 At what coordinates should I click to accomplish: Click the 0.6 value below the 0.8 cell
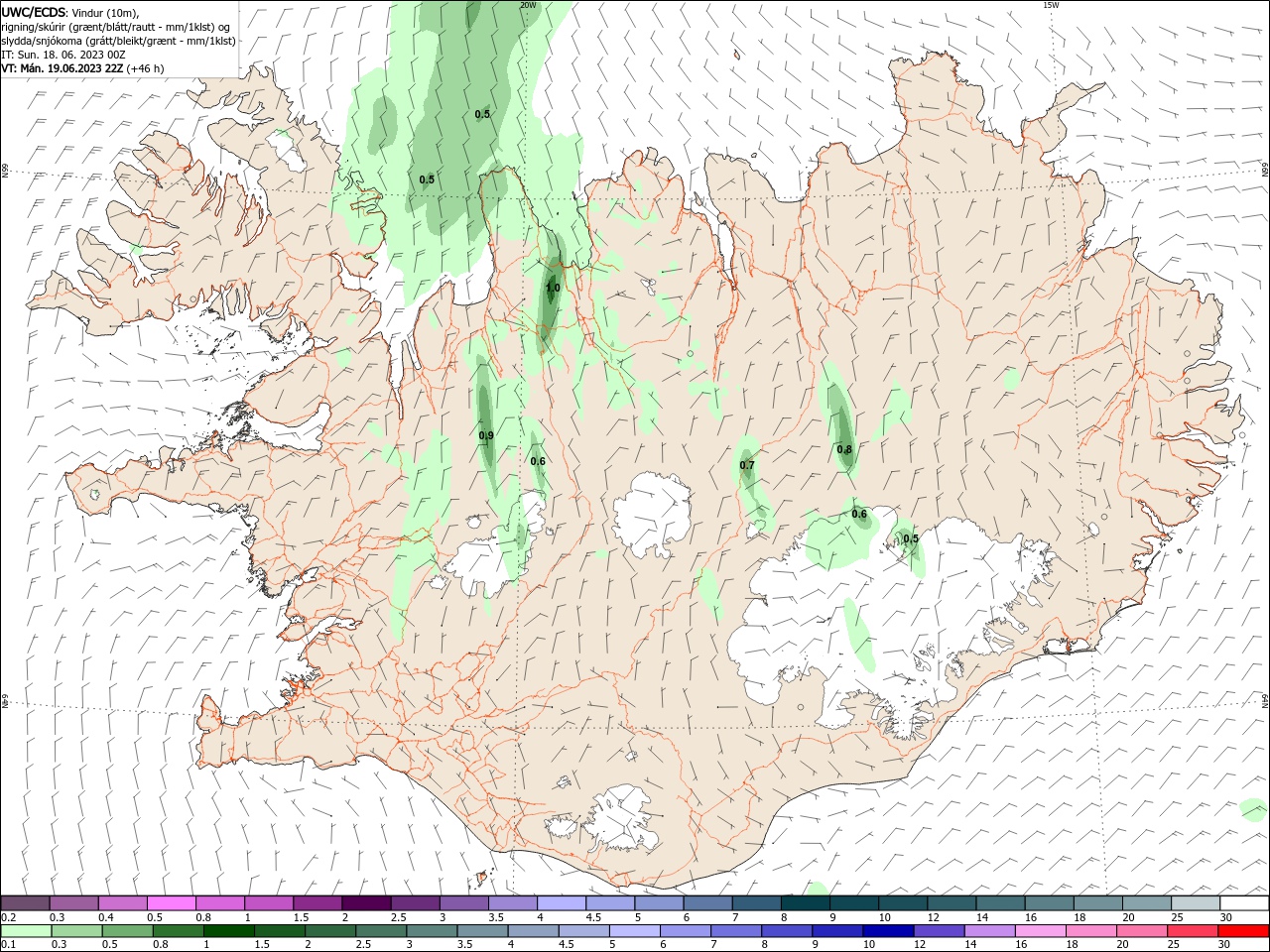point(859,514)
